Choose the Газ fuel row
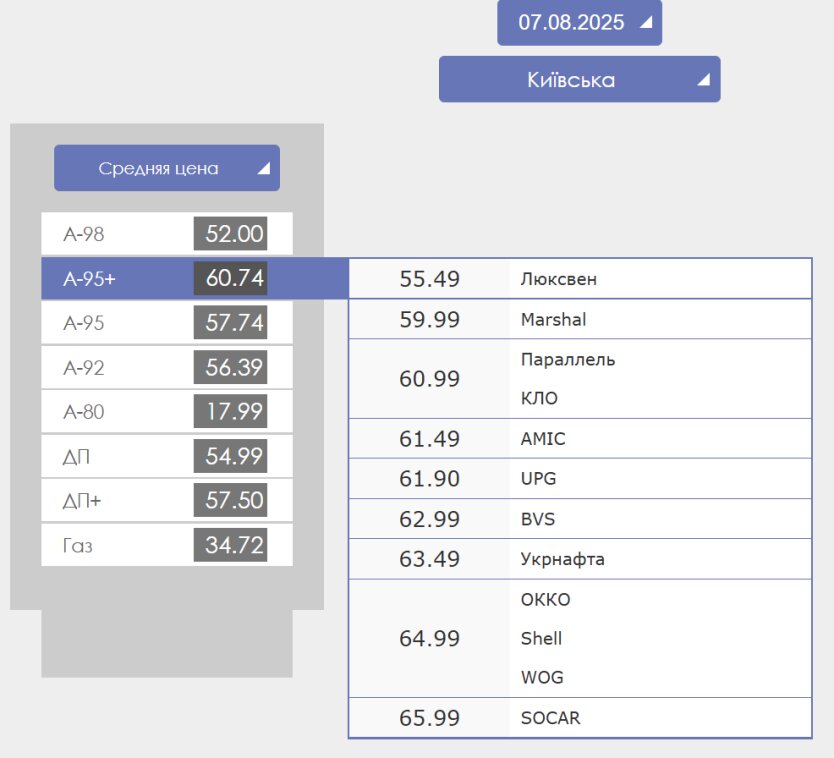Viewport: 834px width, 758px height. point(167,545)
